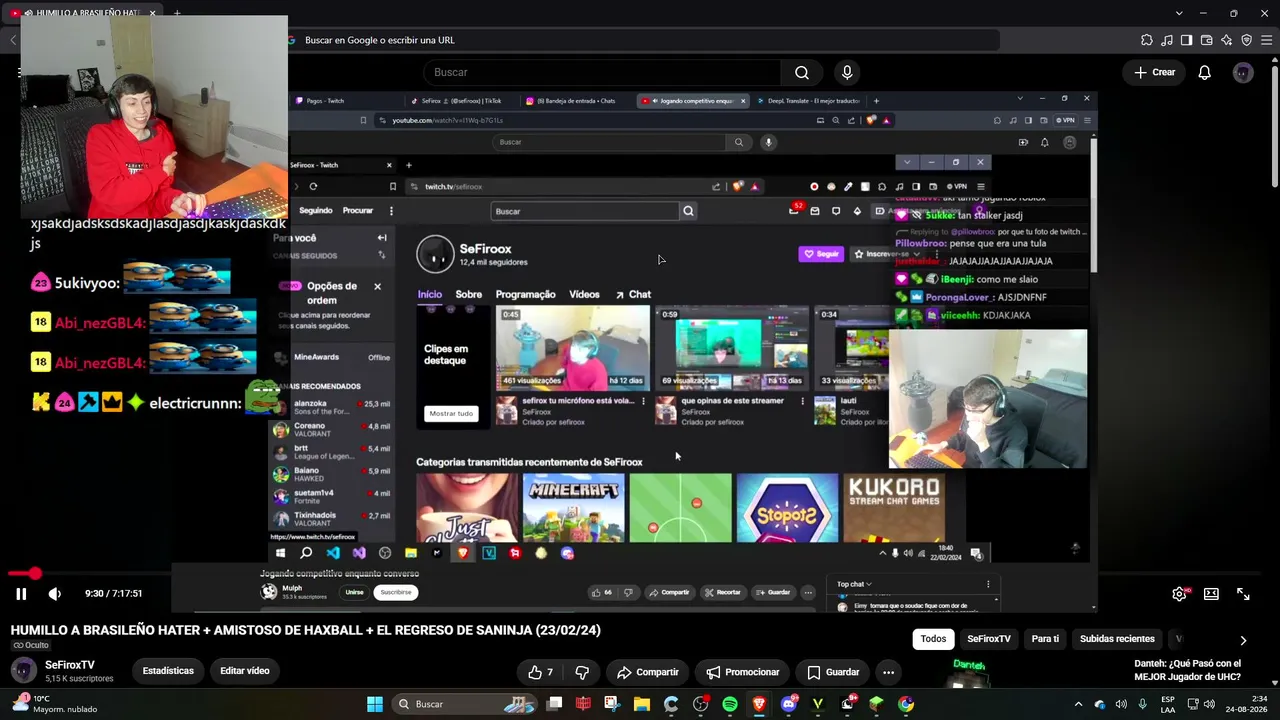The height and width of the screenshot is (720, 1280).
Task: Toggle the browser sidebar panel icon
Action: tap(1186, 40)
